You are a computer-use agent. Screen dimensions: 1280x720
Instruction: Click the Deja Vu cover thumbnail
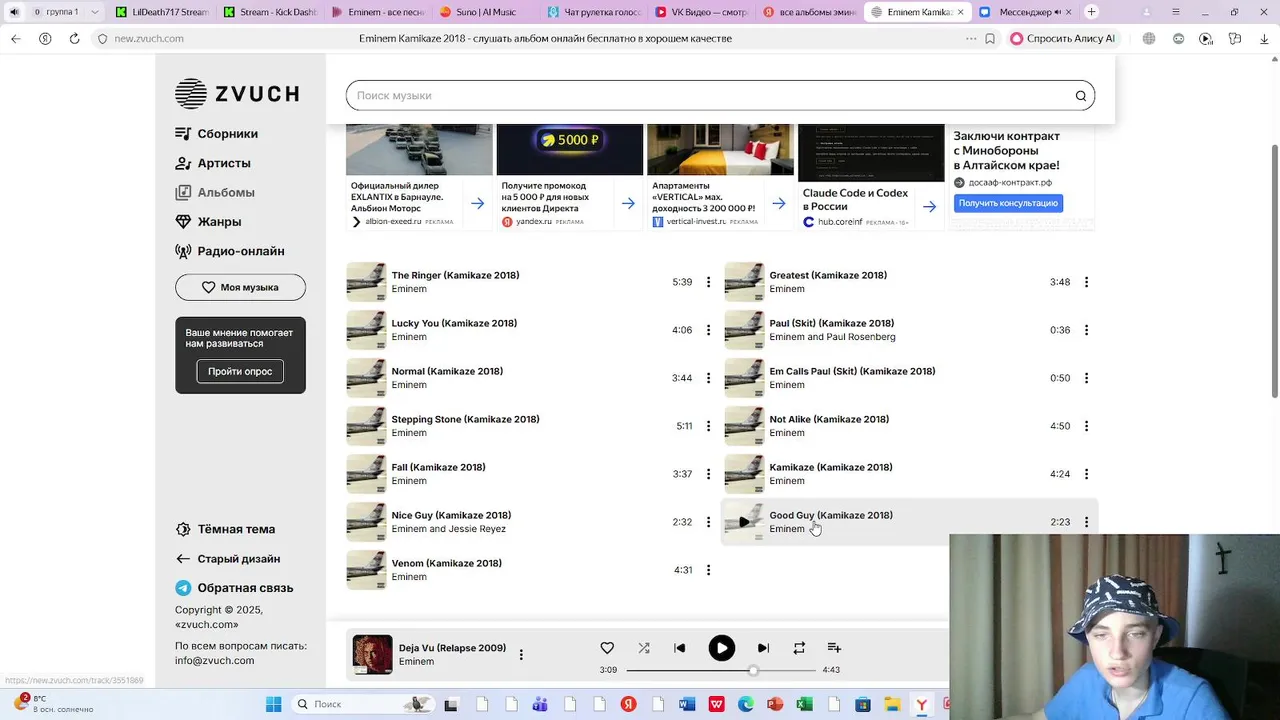(372, 655)
